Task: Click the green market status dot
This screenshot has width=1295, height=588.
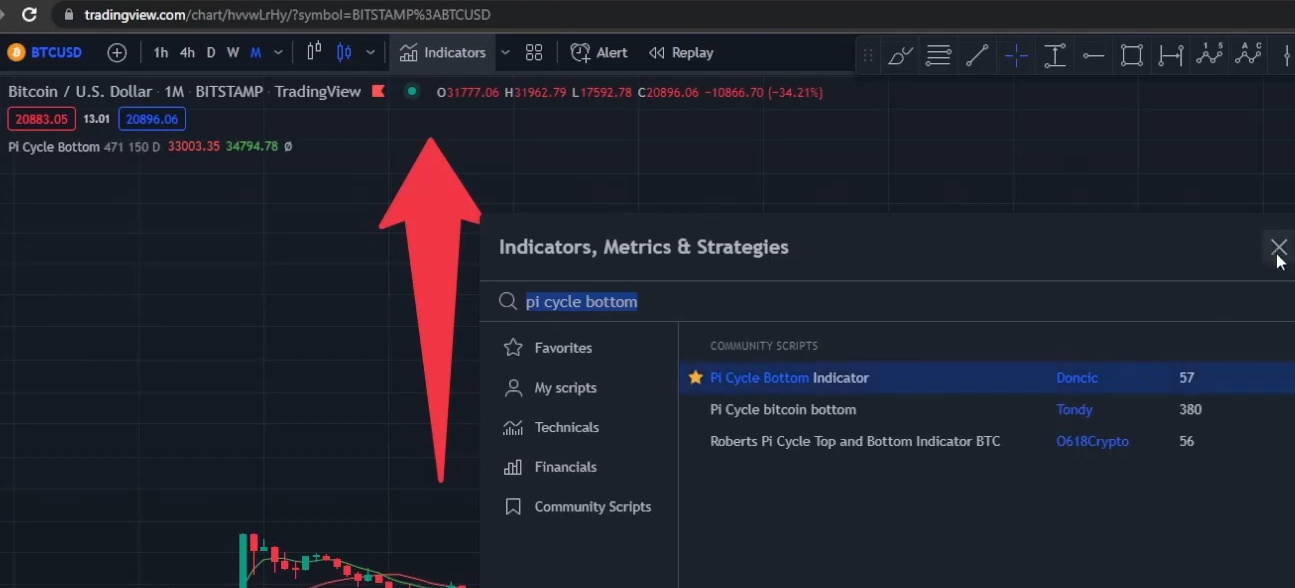Action: coord(411,91)
